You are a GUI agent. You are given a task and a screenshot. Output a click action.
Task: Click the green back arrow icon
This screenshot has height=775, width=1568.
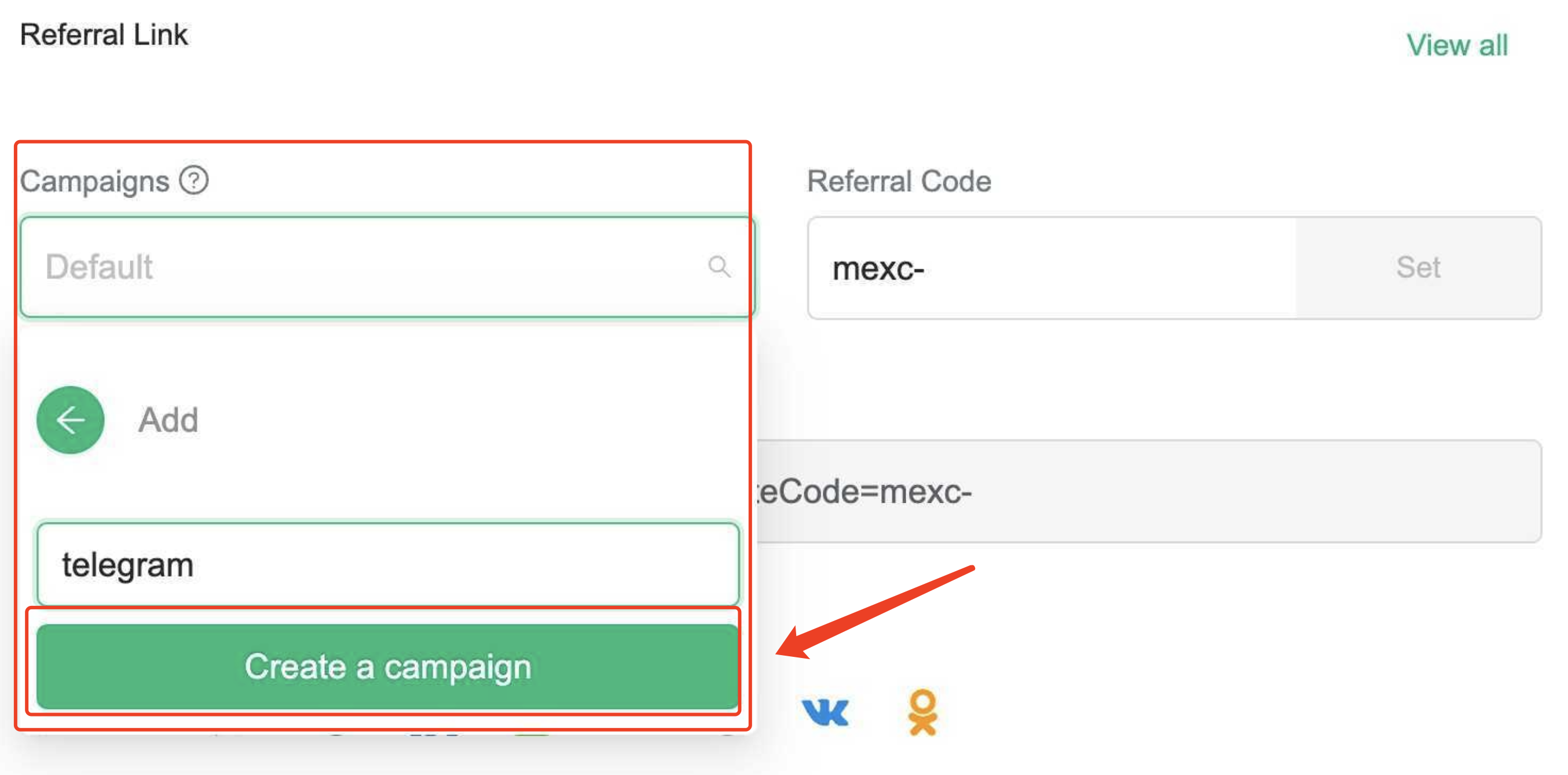pyautogui.click(x=71, y=420)
